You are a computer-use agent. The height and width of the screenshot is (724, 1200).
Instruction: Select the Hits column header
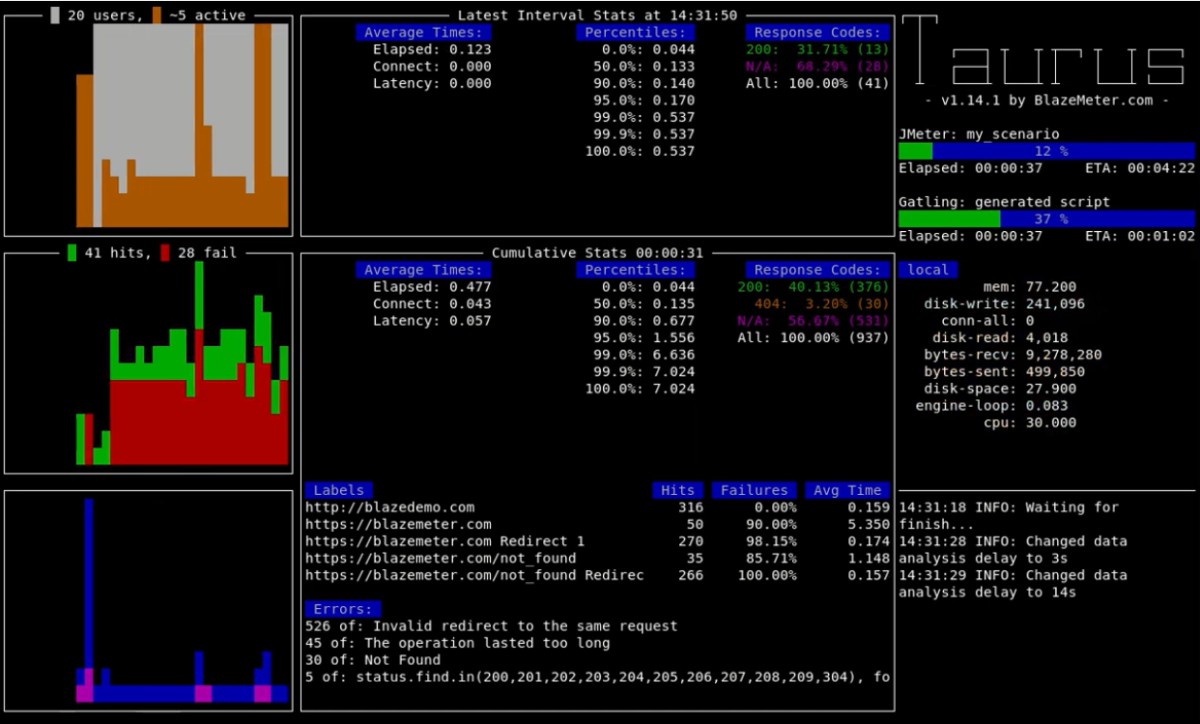pos(678,490)
